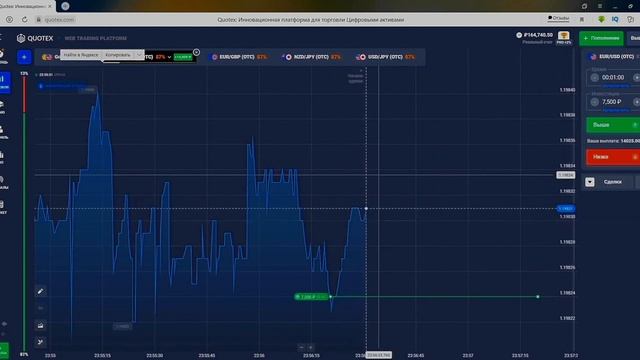Decrease trade time with minus button
Viewport: 640px width, 360px height.
(x=594, y=78)
